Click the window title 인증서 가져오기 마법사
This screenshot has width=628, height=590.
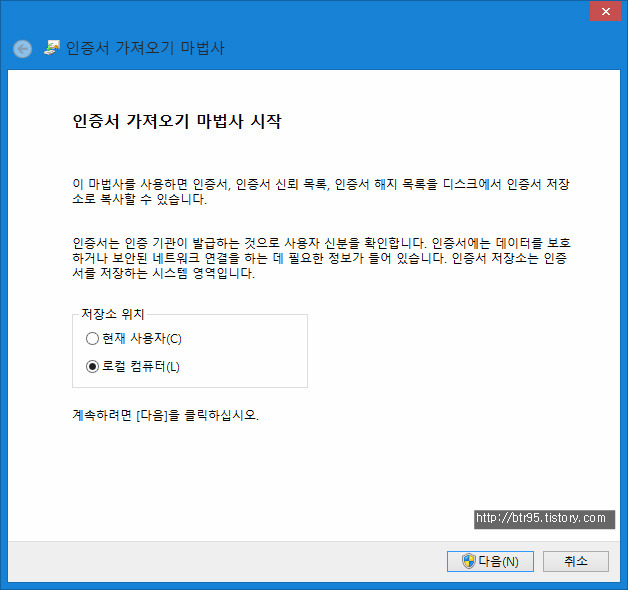145,48
